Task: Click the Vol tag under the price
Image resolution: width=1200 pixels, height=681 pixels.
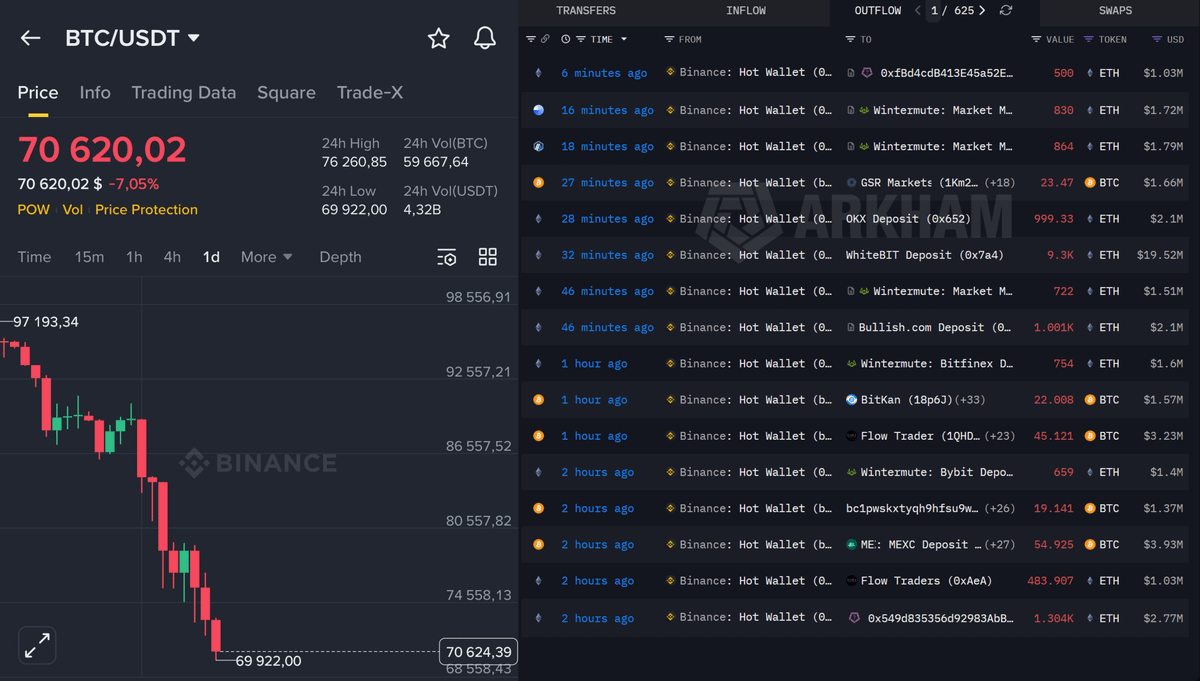Action: 72,210
